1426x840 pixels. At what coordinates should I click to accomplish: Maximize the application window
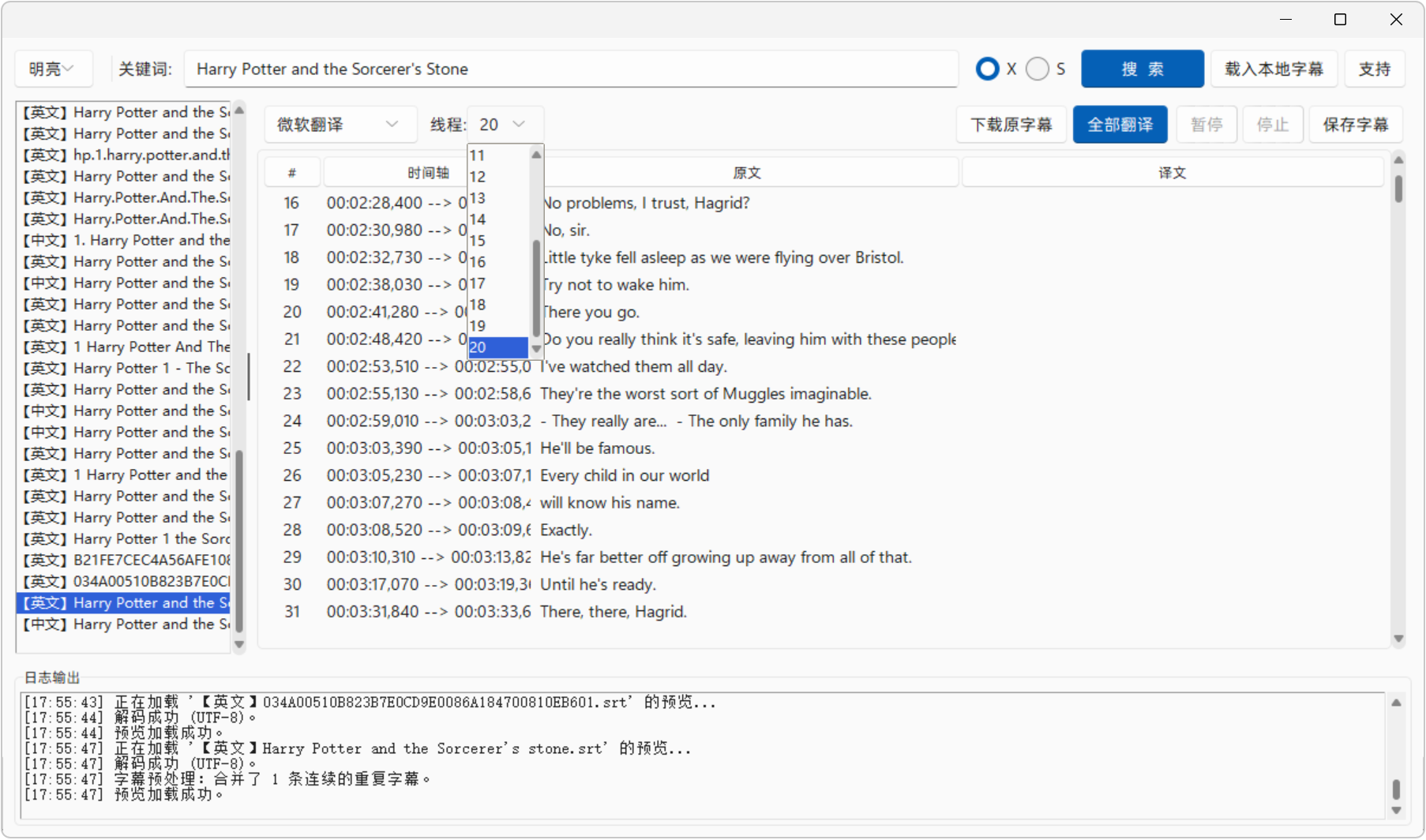1340,20
